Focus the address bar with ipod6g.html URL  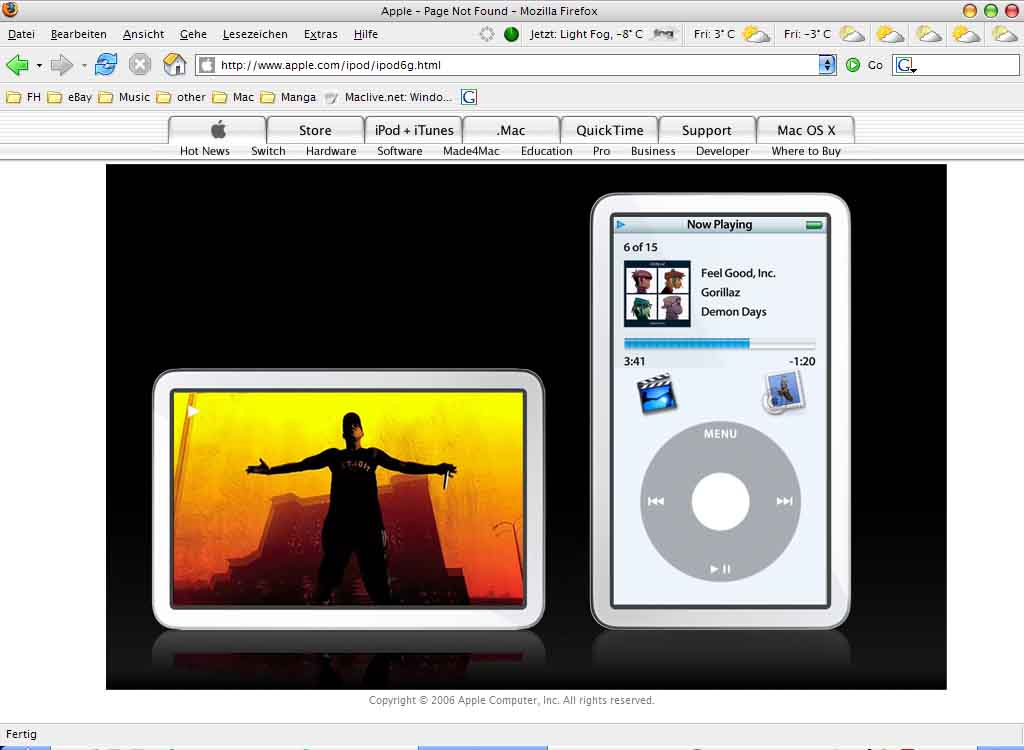516,65
